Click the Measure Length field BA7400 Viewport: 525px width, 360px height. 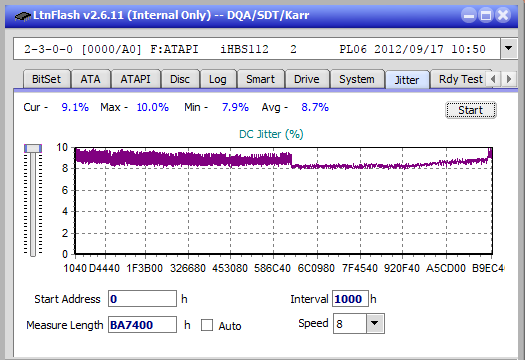point(142,325)
